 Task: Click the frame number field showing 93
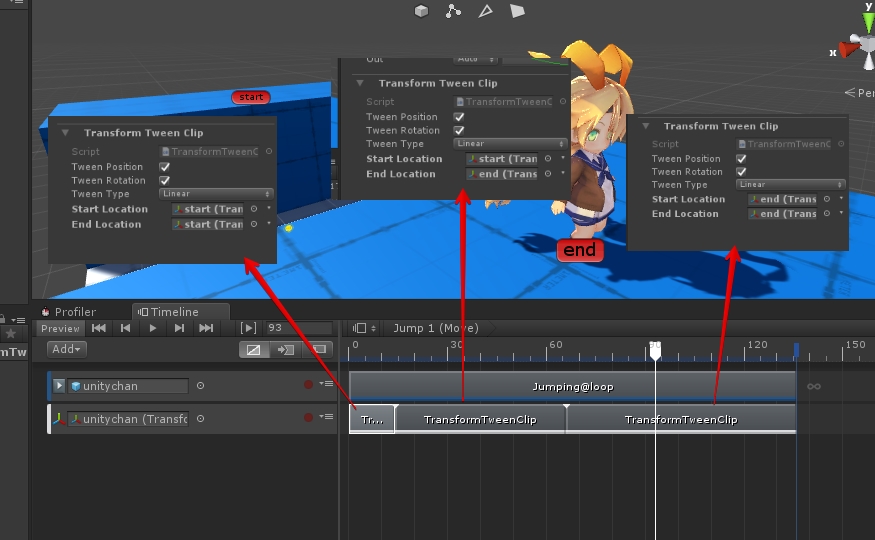click(x=299, y=328)
